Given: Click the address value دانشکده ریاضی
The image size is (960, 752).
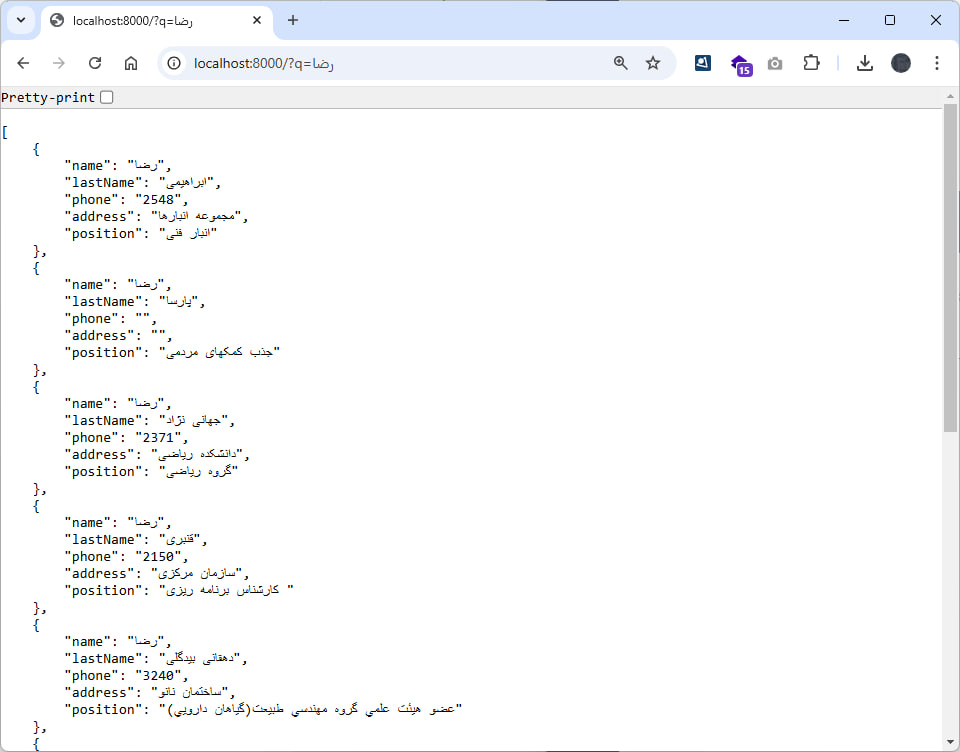Looking at the screenshot, I should point(197,454).
